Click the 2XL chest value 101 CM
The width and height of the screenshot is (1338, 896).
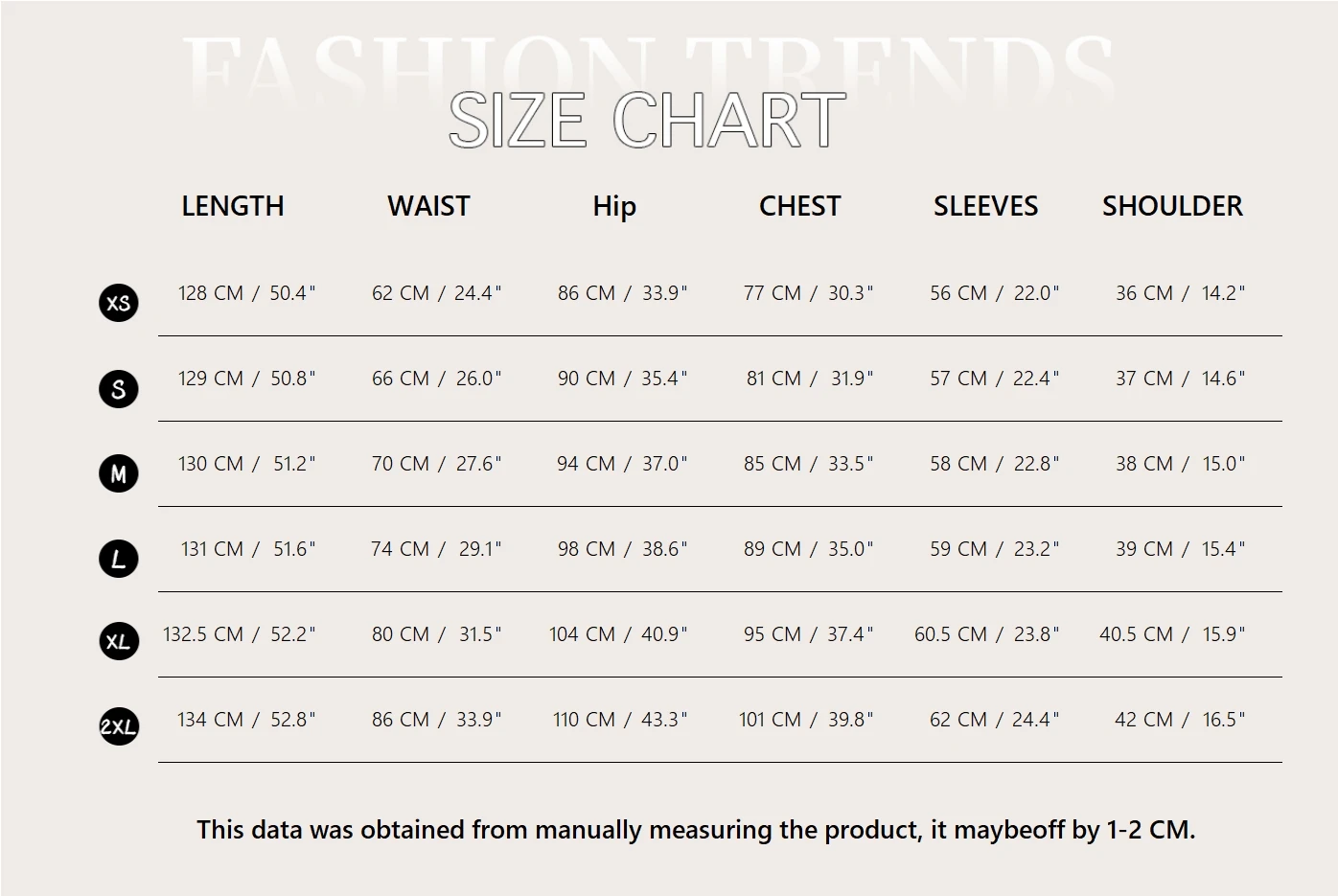click(770, 720)
